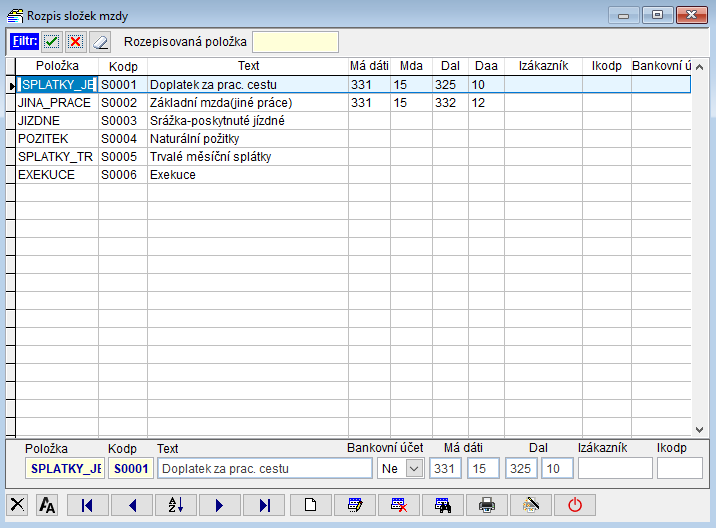
Task: Delete the record via red-cross table icon
Action: 399,505
